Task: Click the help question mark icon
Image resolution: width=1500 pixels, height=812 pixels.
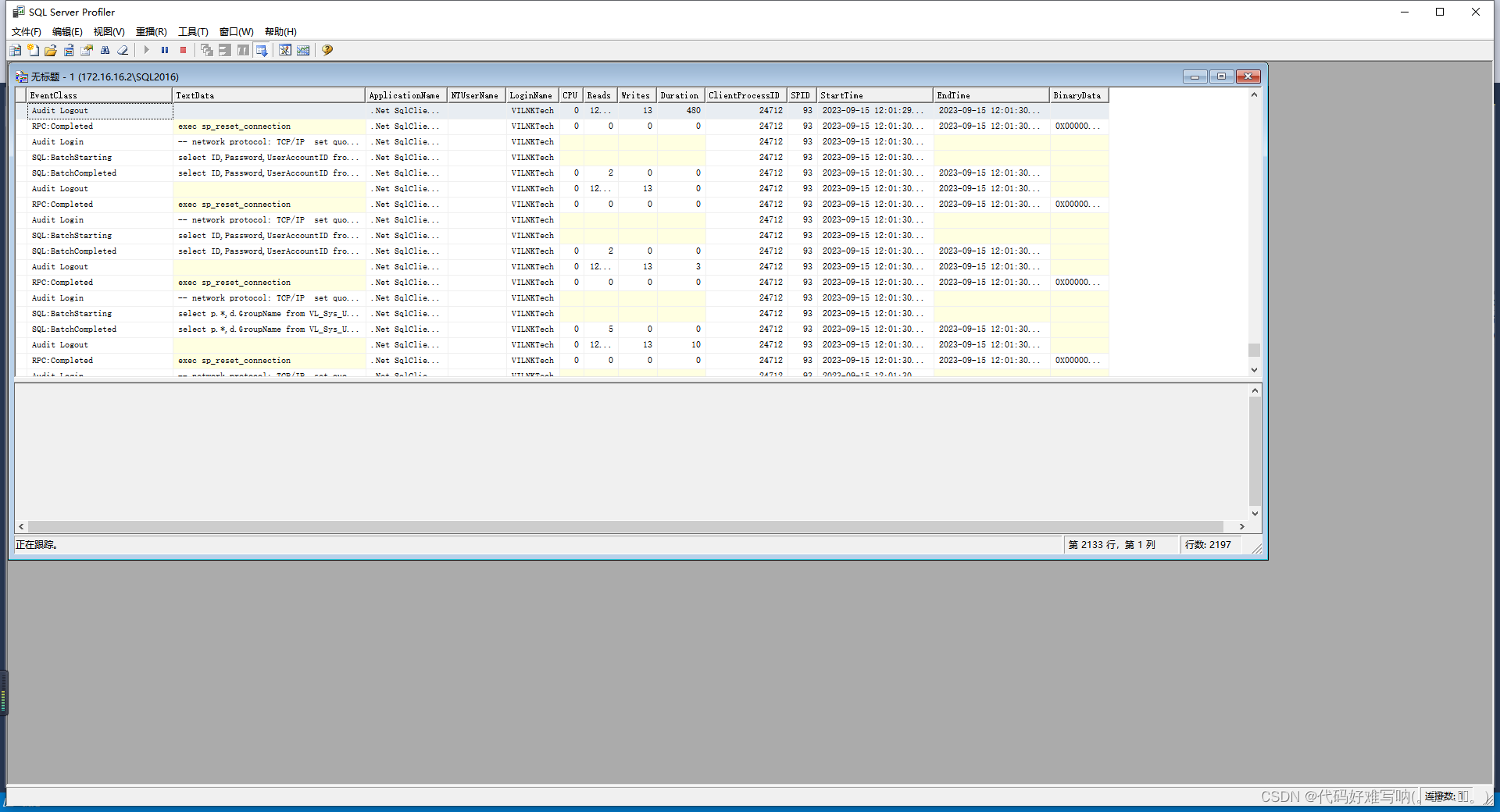Action: point(327,50)
